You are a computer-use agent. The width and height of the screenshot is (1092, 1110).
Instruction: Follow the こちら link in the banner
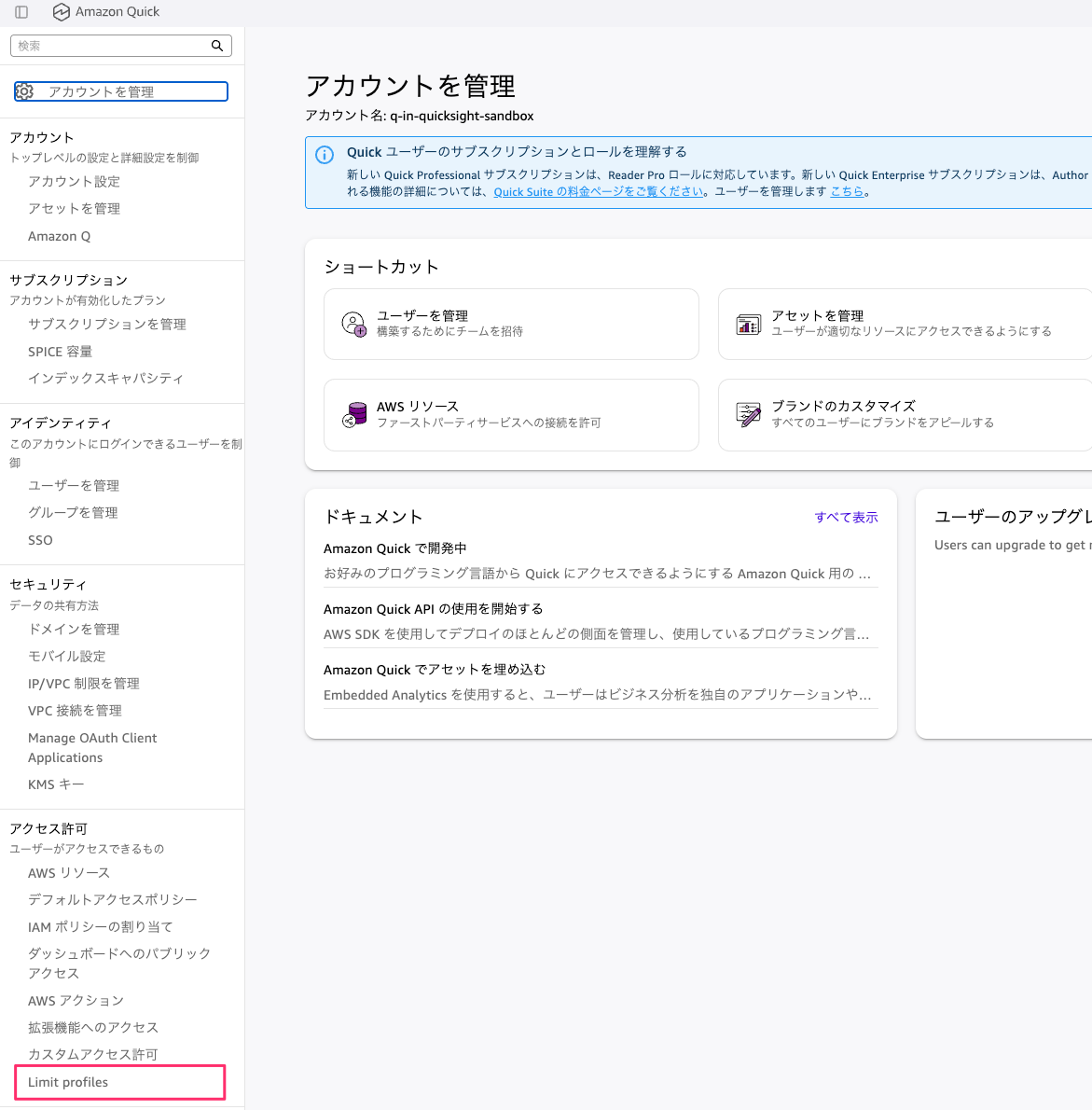847,192
